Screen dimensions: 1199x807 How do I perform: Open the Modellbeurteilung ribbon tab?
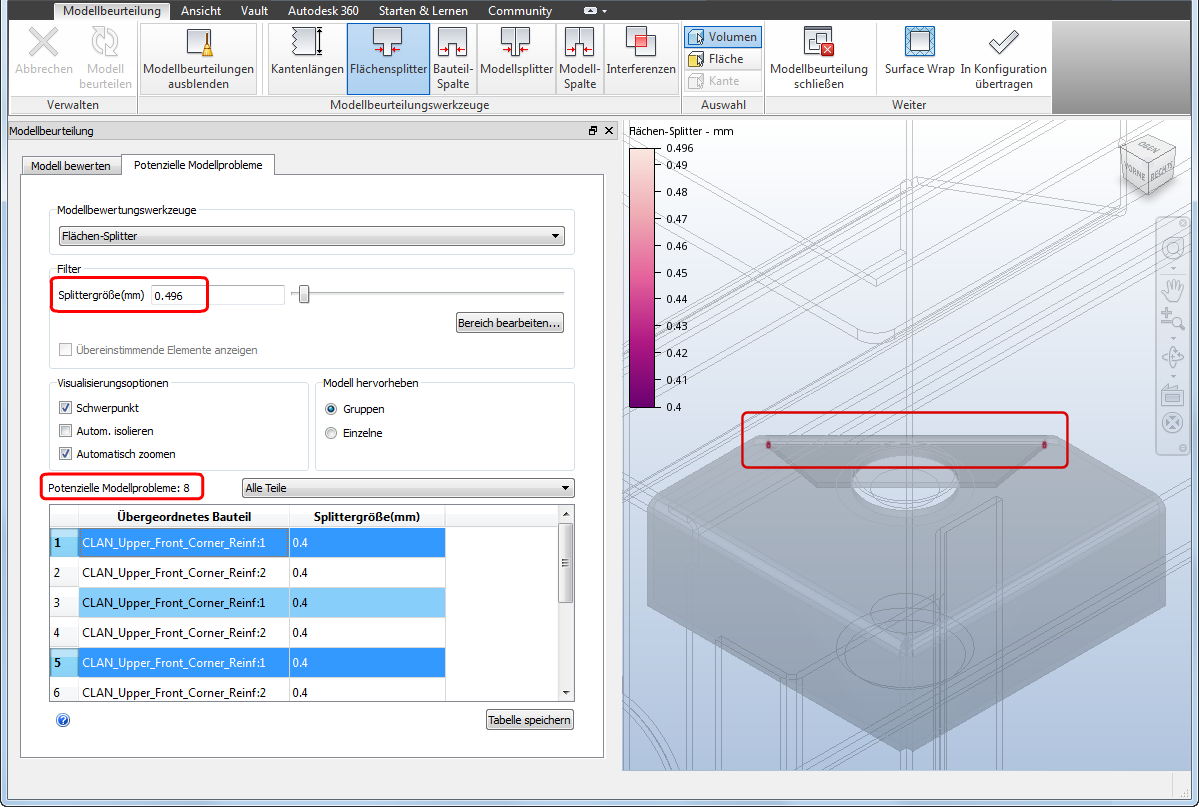(112, 11)
